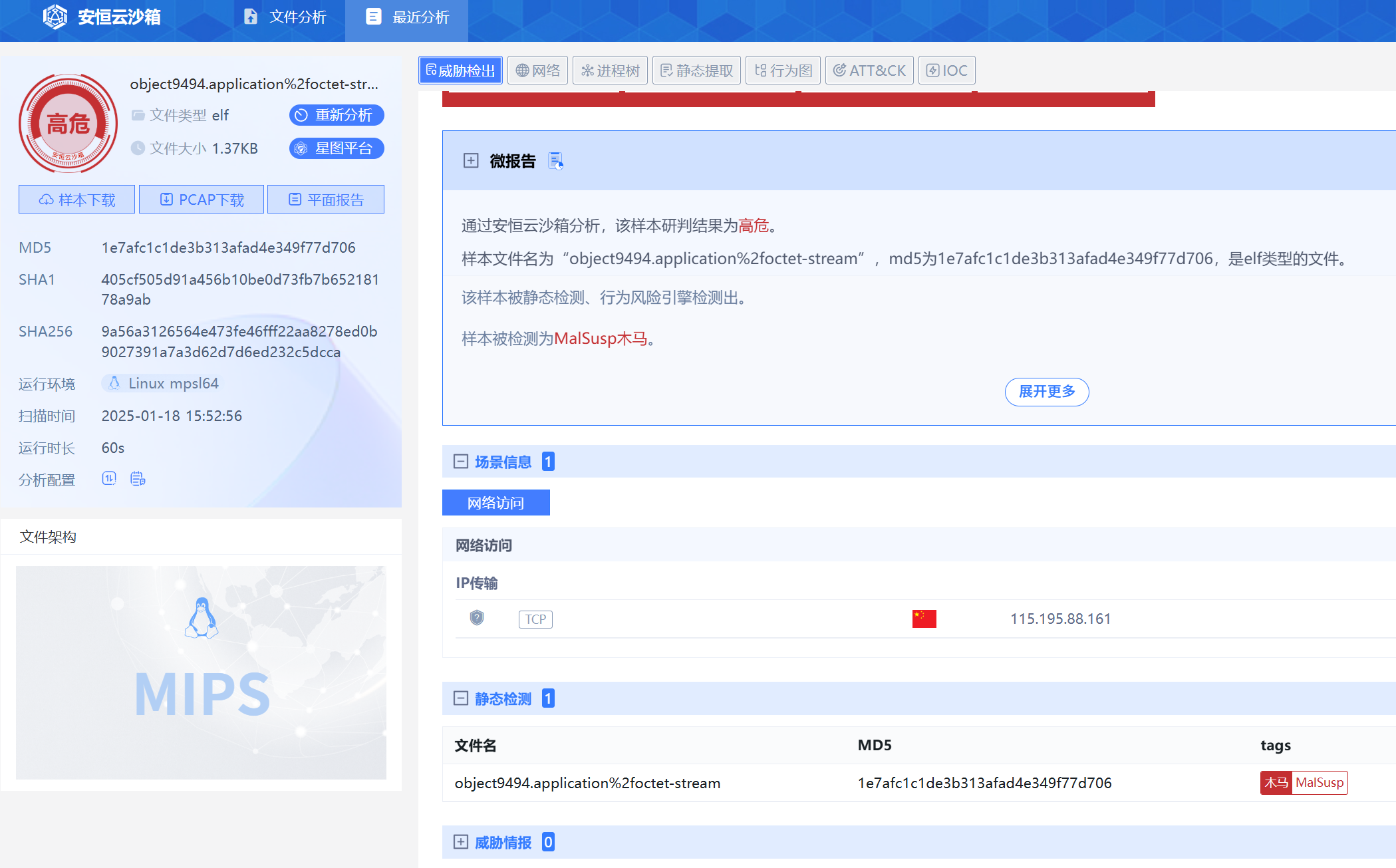Click the 重新分析 button

[x=337, y=115]
